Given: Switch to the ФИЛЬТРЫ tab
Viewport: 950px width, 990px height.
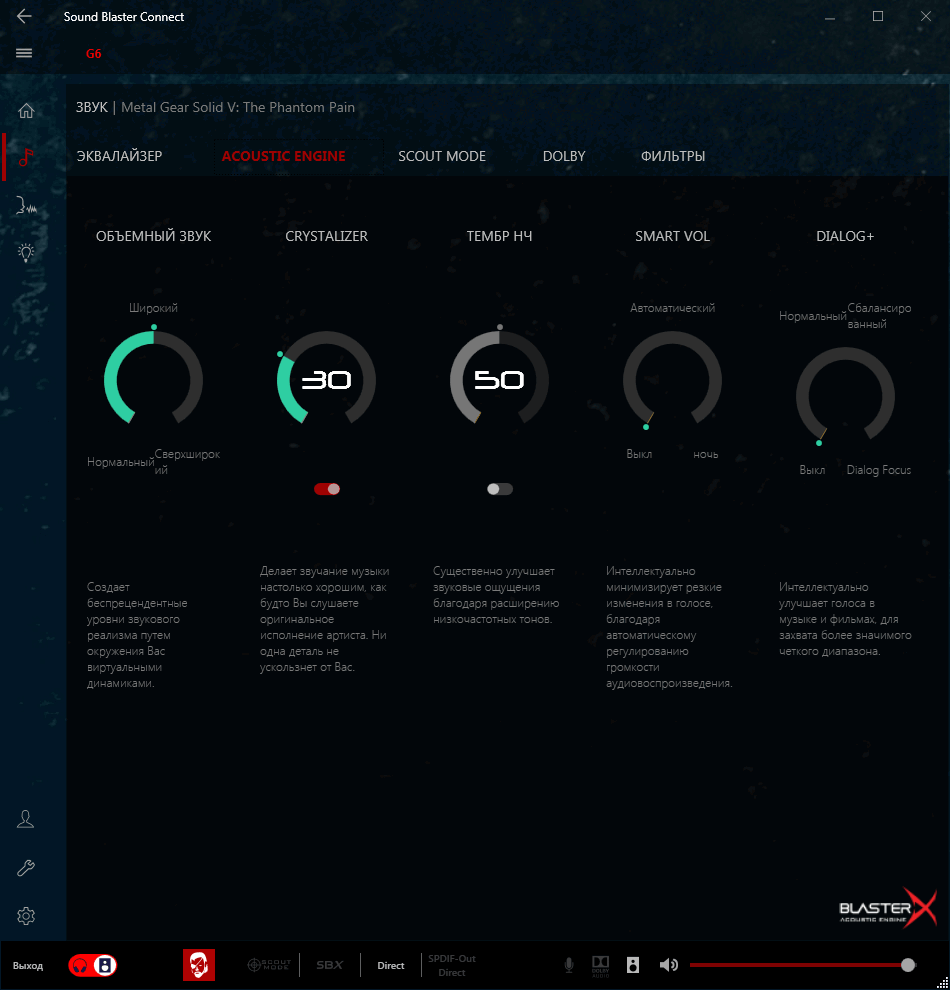Looking at the screenshot, I should (673, 156).
